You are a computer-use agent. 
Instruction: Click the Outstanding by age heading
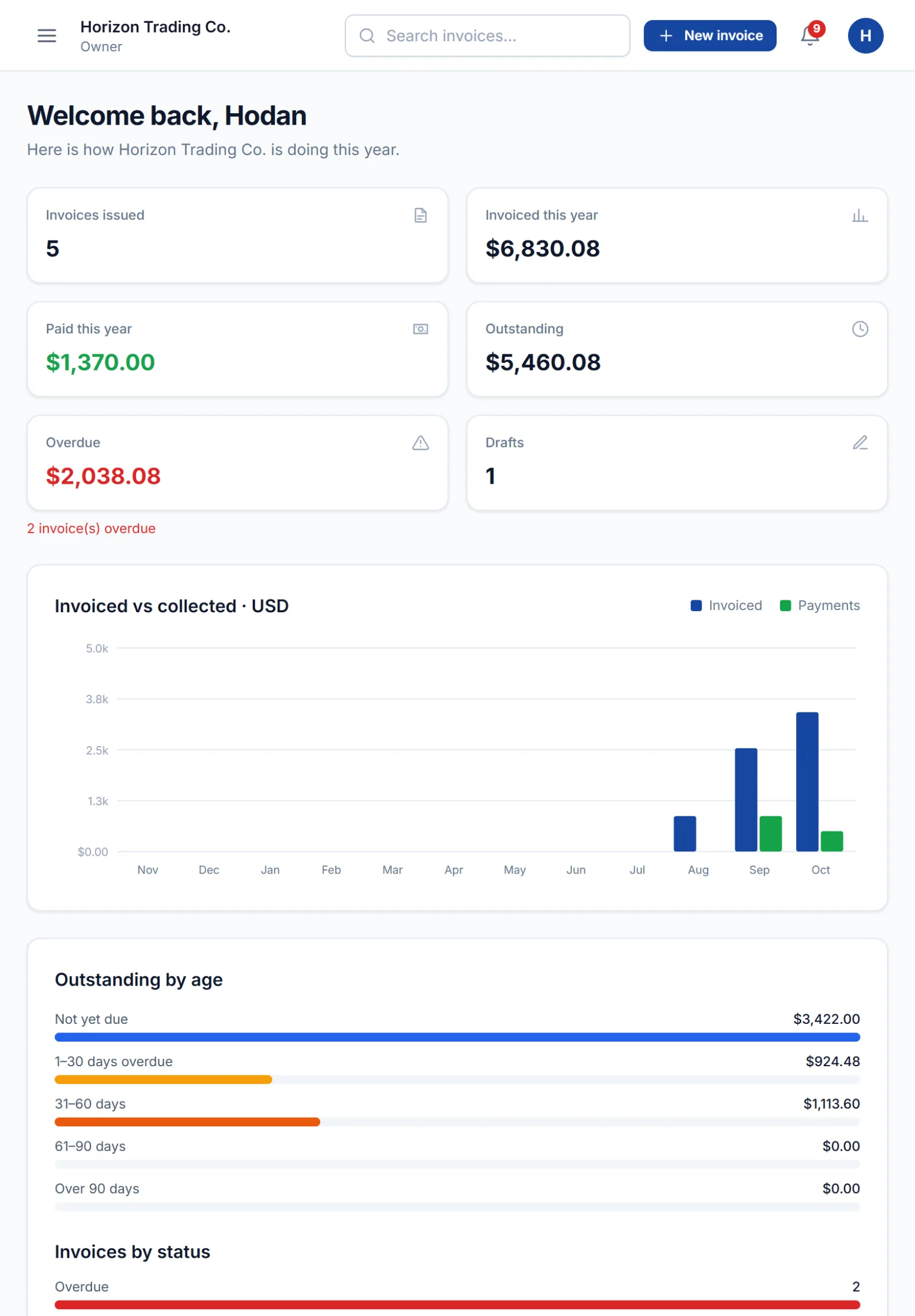[139, 979]
